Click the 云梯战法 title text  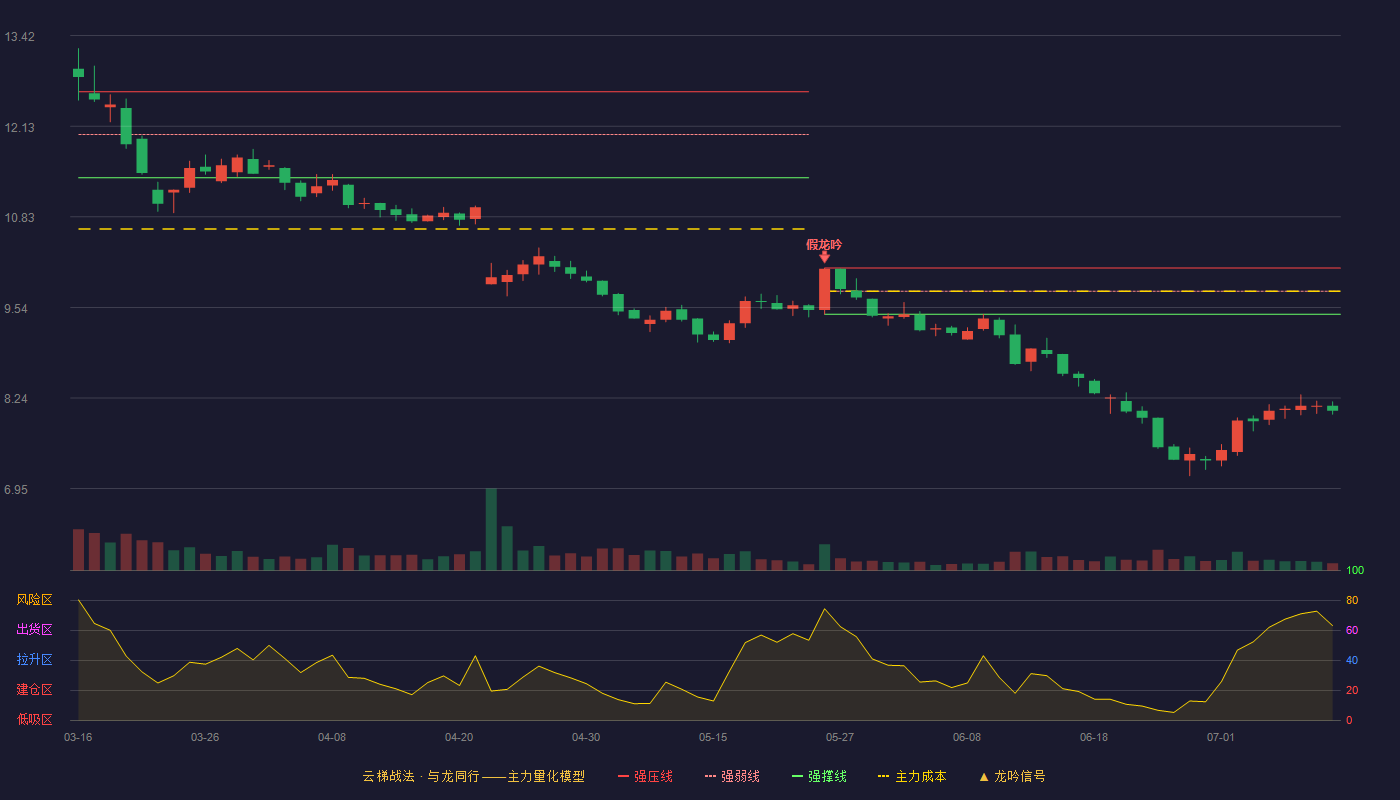click(388, 776)
